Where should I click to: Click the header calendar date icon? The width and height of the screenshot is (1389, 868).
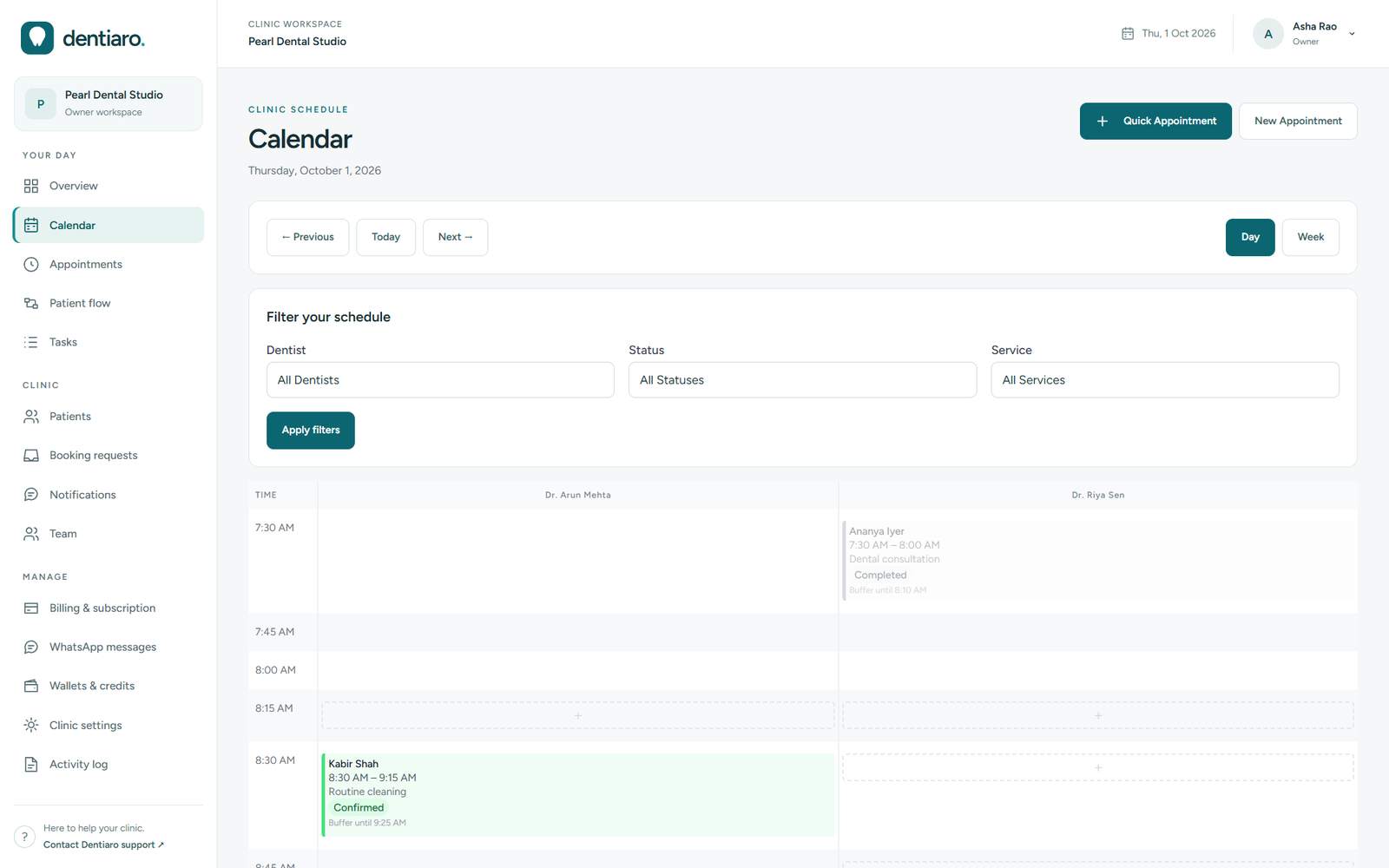pyautogui.click(x=1128, y=34)
